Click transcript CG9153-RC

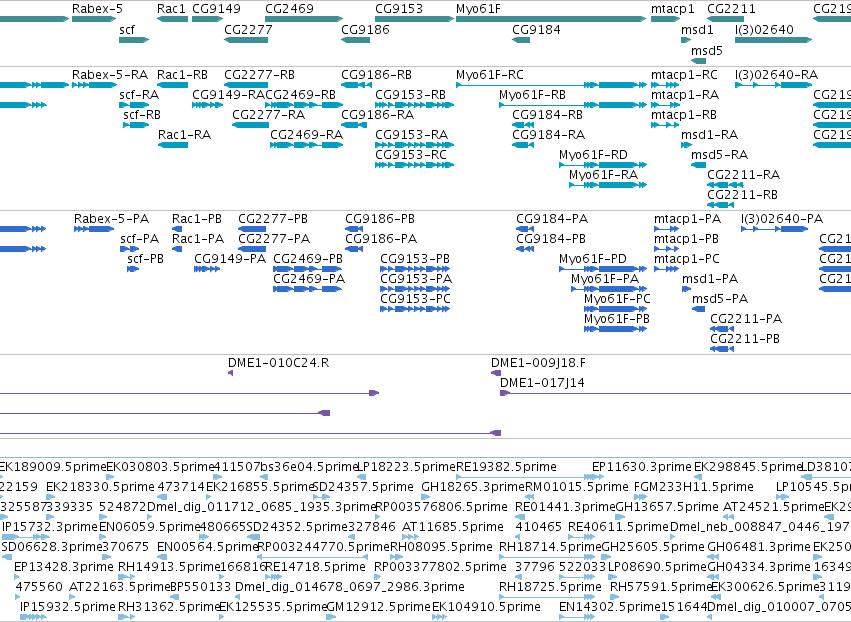411,155
